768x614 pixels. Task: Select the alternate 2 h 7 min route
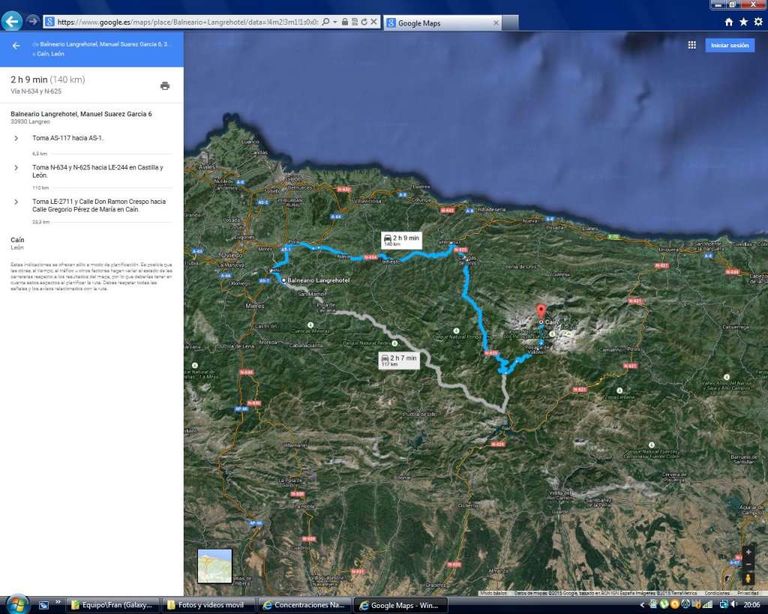[398, 359]
